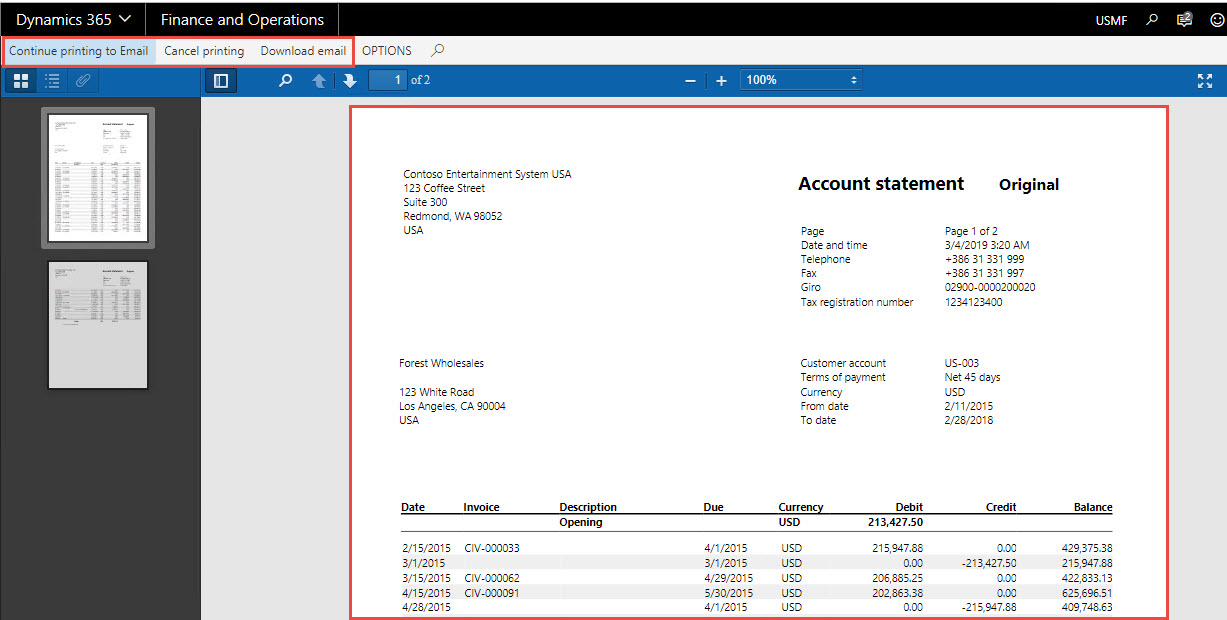Click the USMF company selector

[x=1111, y=20]
